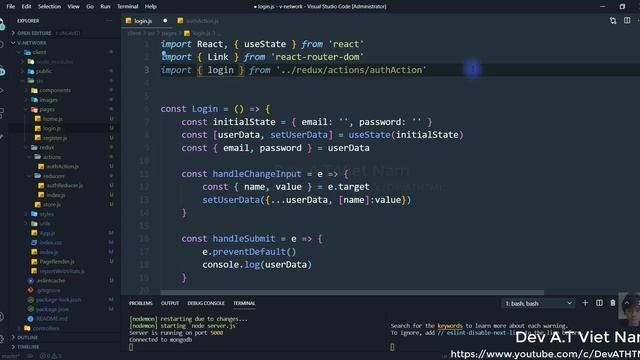This screenshot has height=360, width=640.
Task: Expand the controllers folder
Action: pyautogui.click(x=46, y=328)
